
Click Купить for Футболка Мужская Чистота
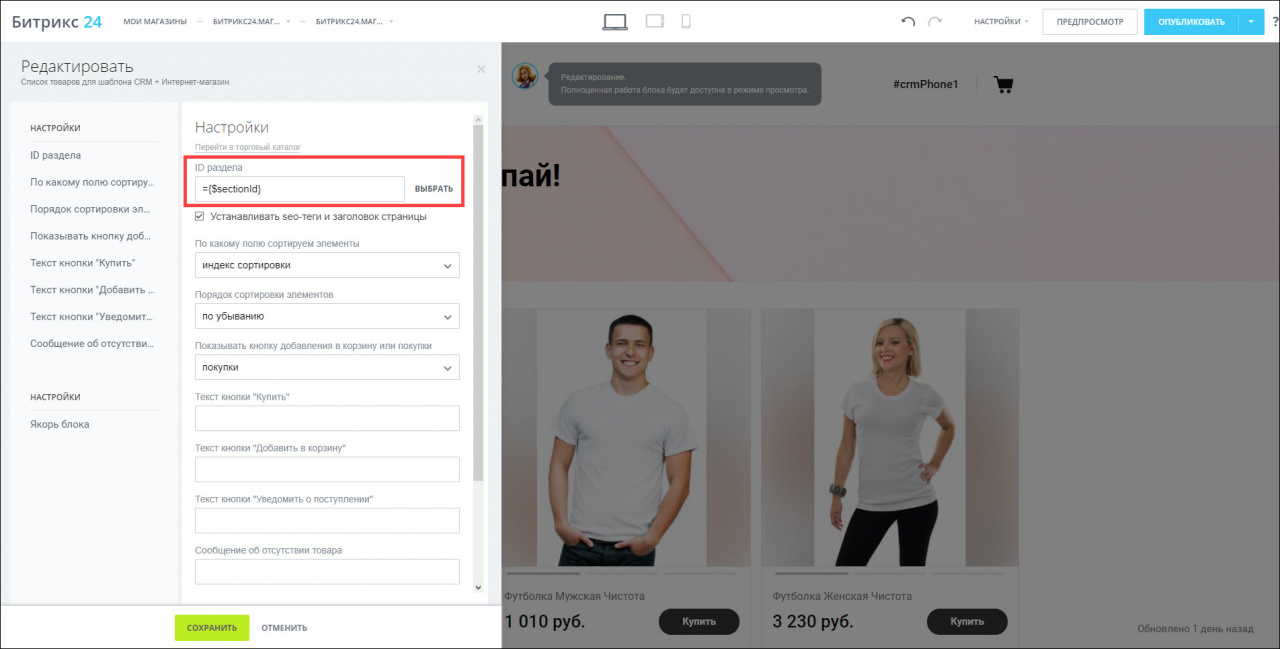(x=699, y=621)
